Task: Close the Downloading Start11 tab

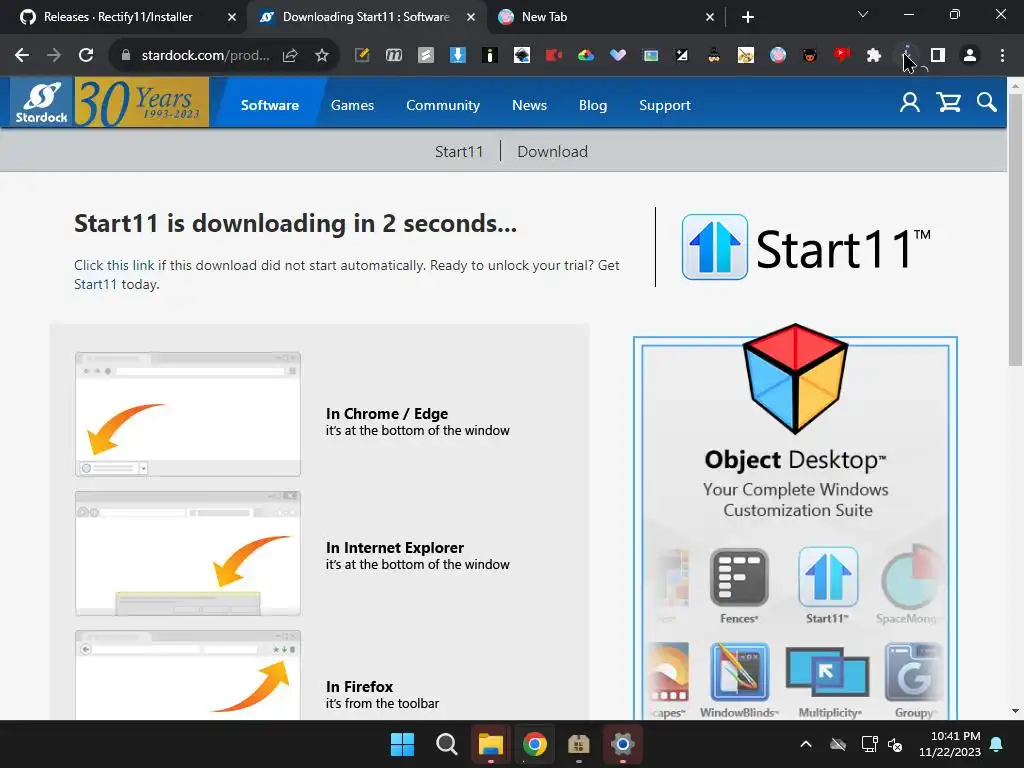Action: pyautogui.click(x=471, y=18)
